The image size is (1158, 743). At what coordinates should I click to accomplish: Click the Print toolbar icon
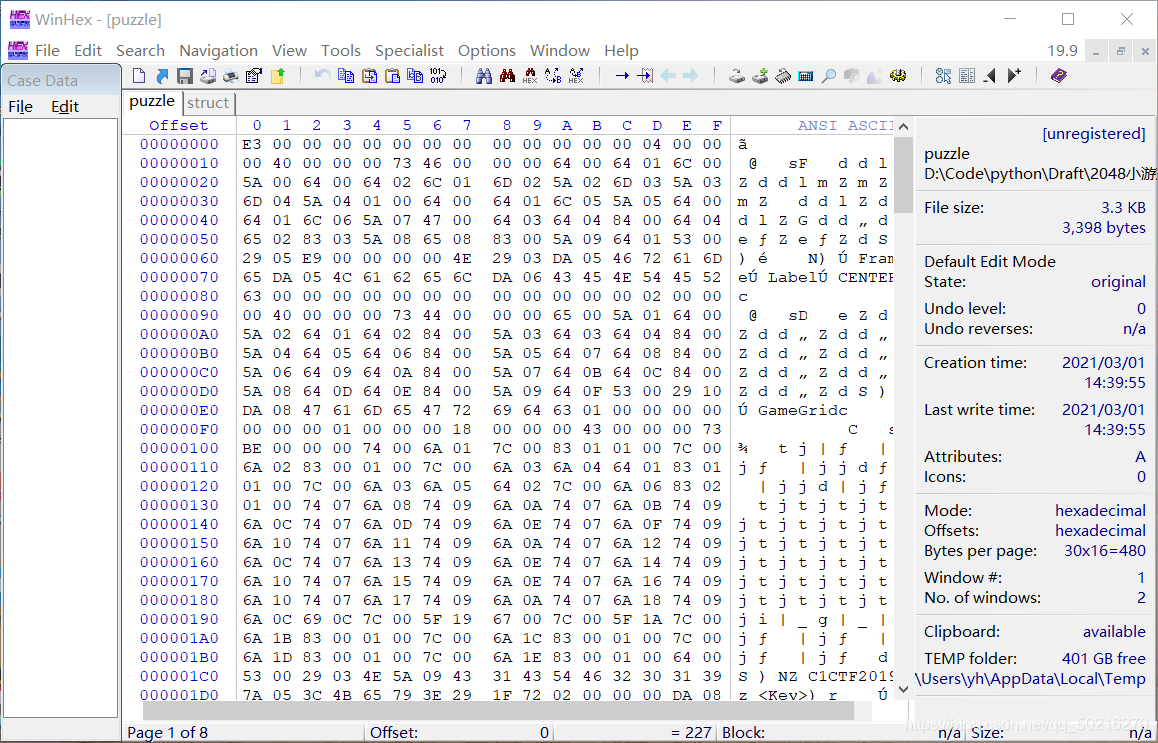click(230, 76)
